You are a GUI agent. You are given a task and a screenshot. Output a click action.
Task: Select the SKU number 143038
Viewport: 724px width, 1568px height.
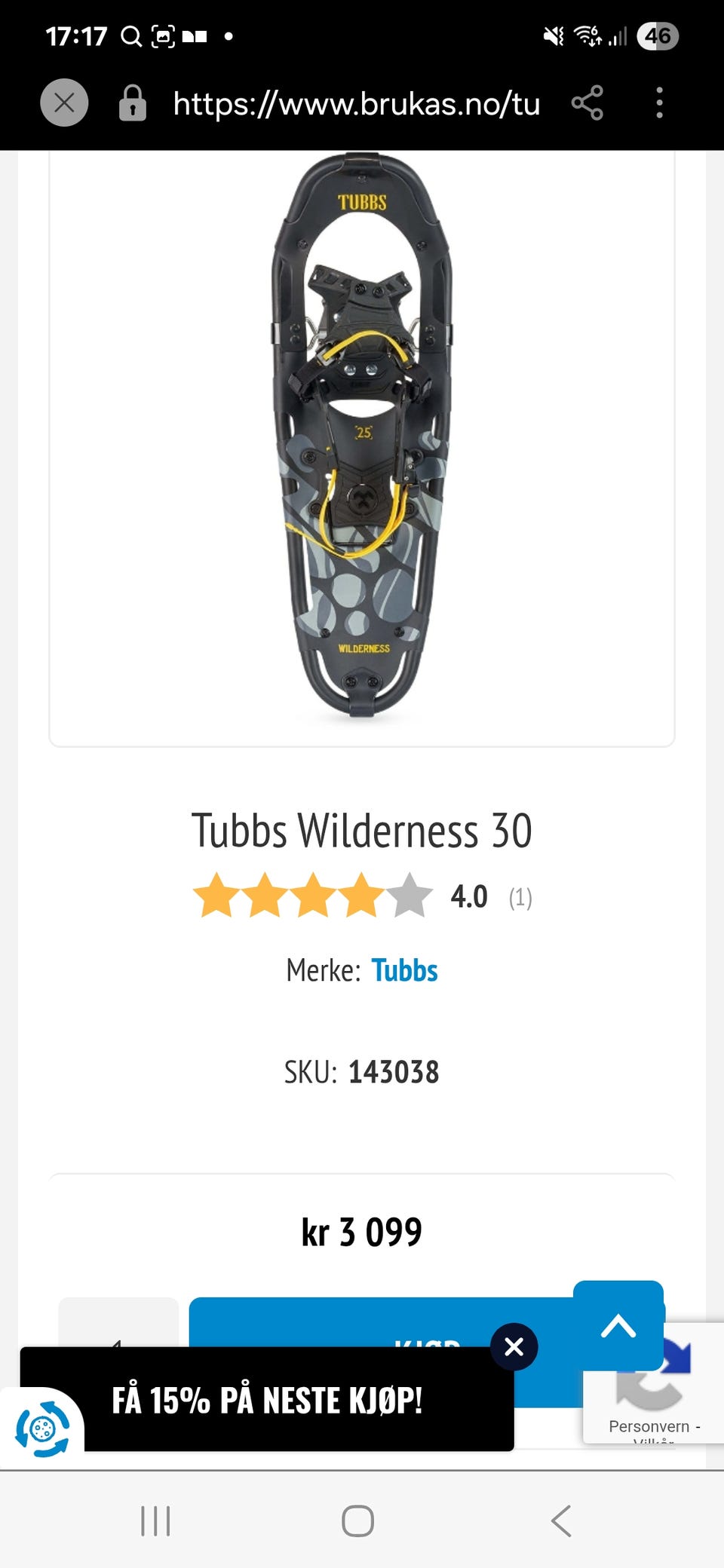coord(393,1072)
